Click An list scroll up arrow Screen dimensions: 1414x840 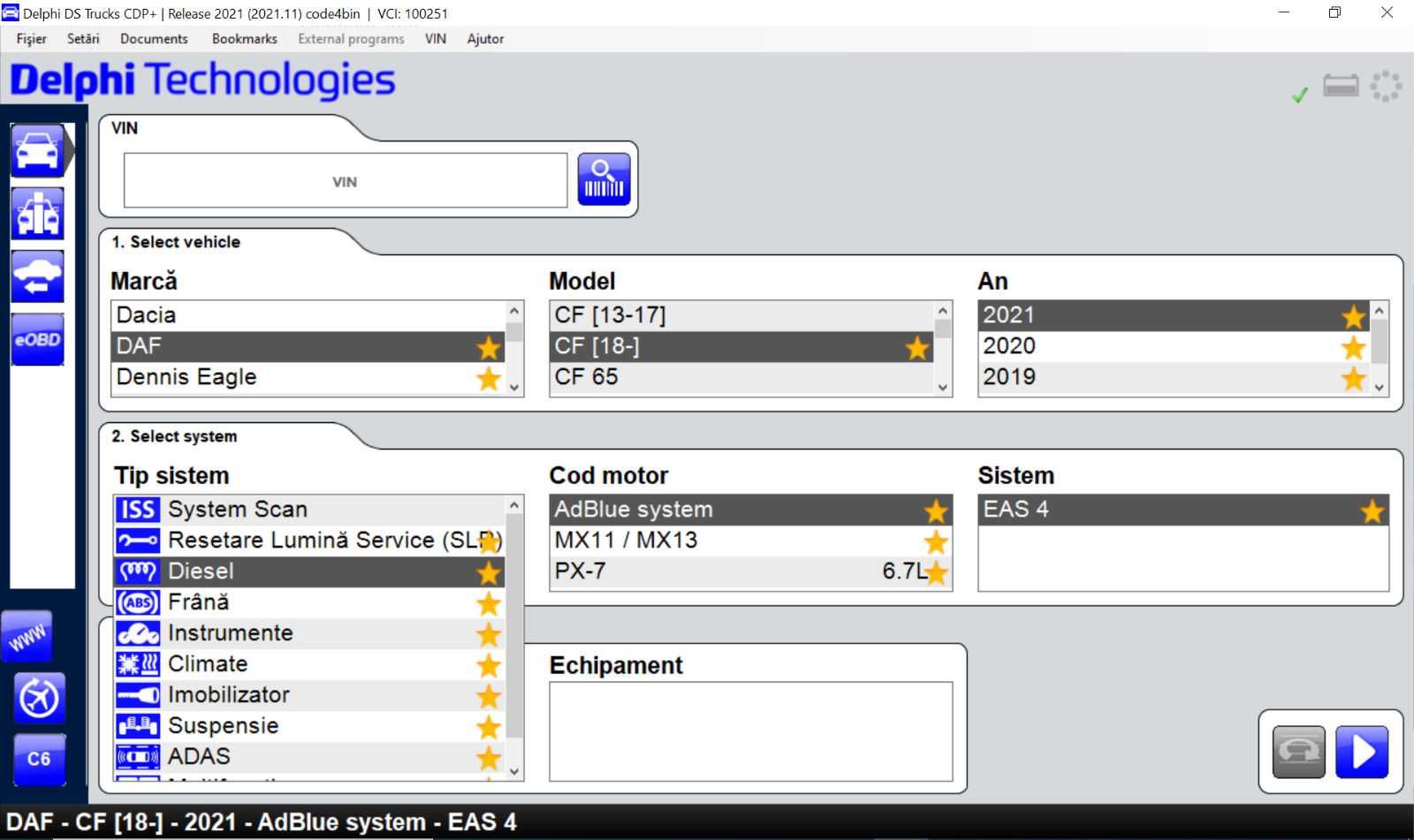[1380, 311]
